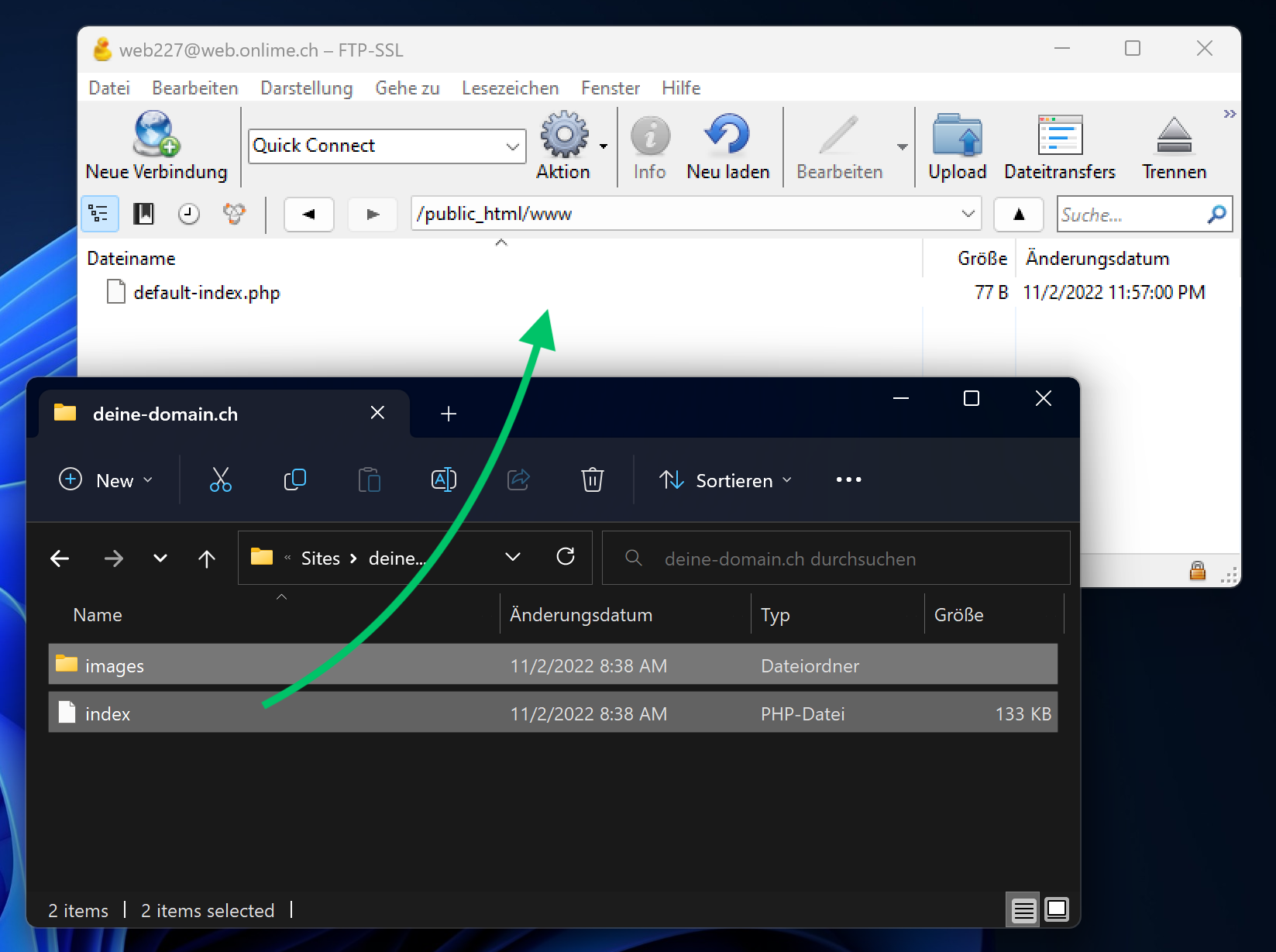Cut selection with scissors icon
1276x952 pixels.
click(221, 480)
